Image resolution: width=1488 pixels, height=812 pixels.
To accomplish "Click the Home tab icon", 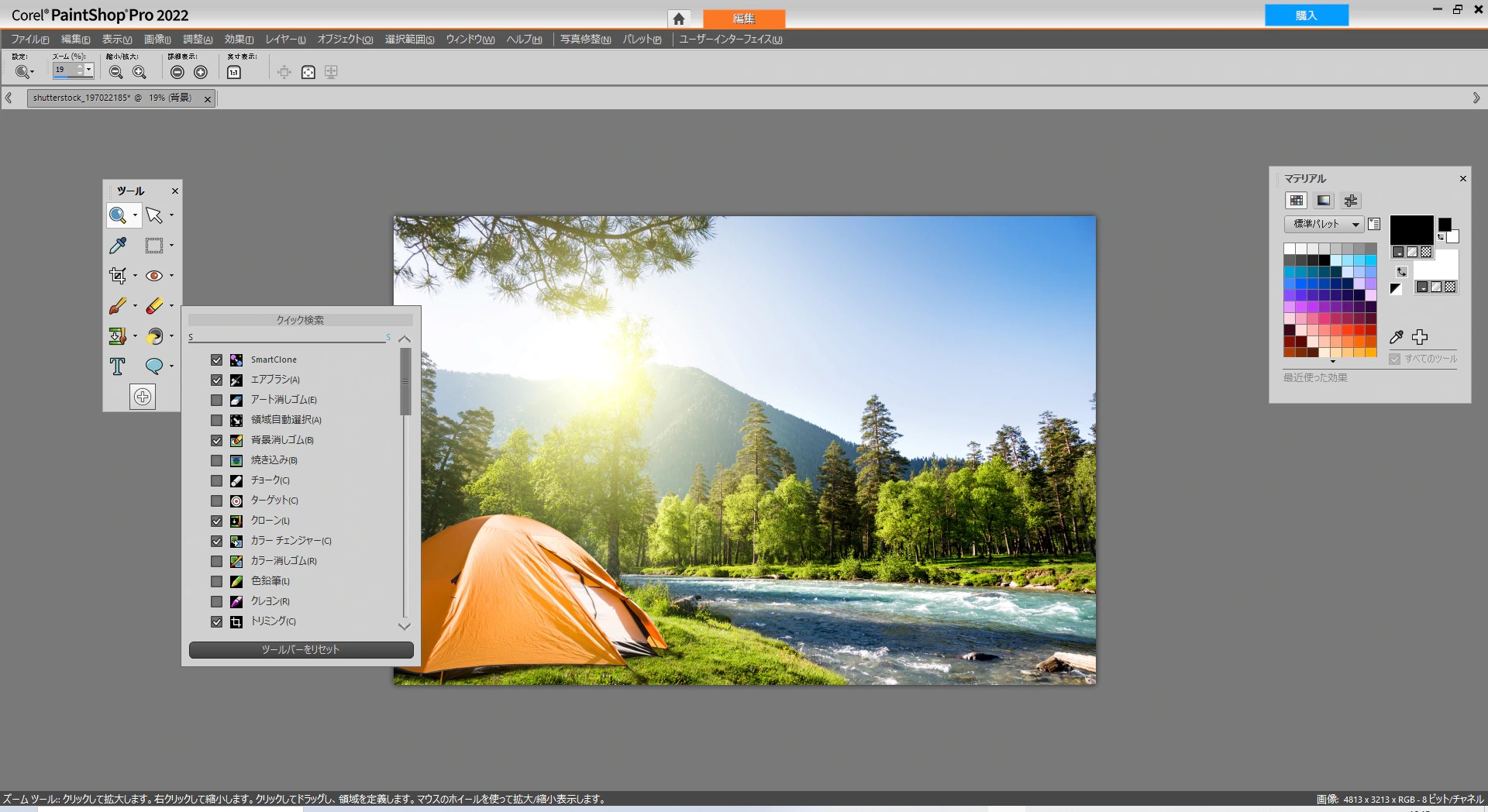I will tap(679, 19).
